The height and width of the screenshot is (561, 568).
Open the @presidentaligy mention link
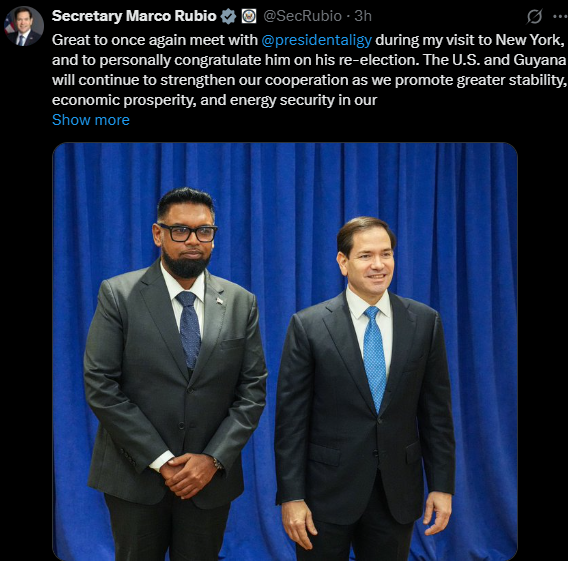click(316, 40)
